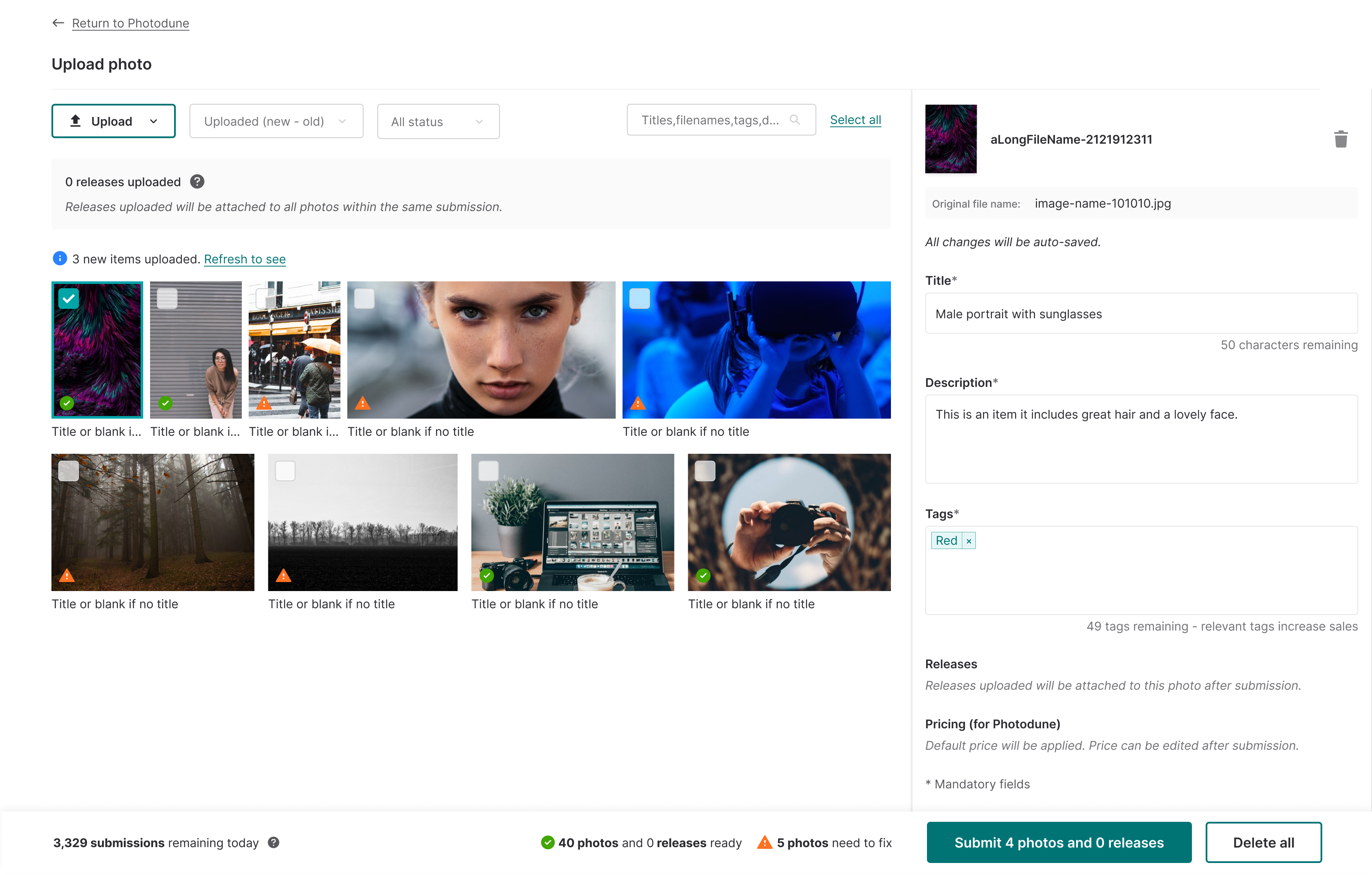Image resolution: width=1372 pixels, height=875 pixels.
Task: Uncheck the selected abstract purple photo
Action: (x=69, y=298)
